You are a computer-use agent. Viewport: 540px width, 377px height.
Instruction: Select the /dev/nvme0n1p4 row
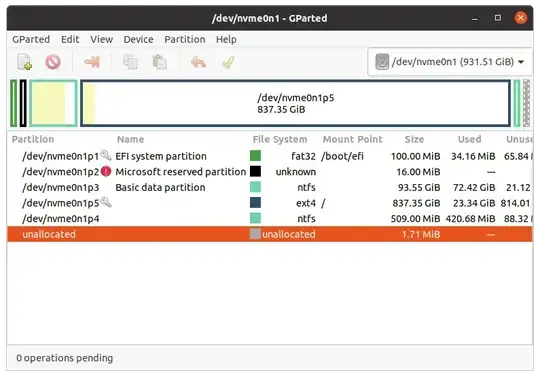click(x=270, y=218)
